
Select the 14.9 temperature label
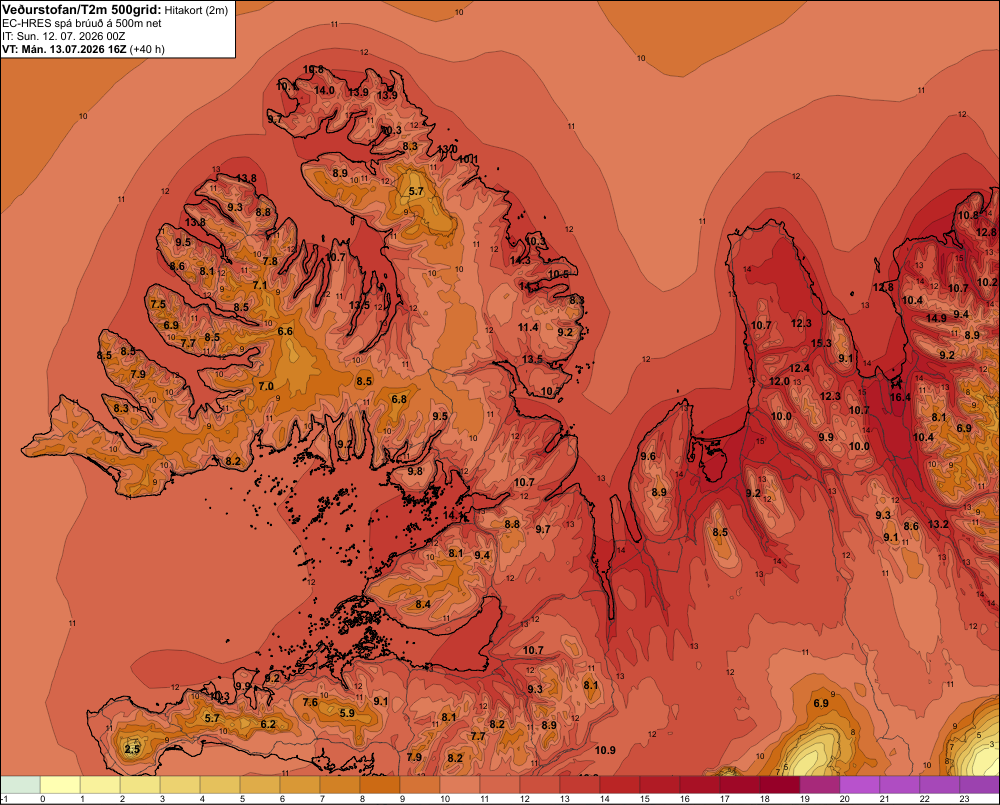[936, 318]
